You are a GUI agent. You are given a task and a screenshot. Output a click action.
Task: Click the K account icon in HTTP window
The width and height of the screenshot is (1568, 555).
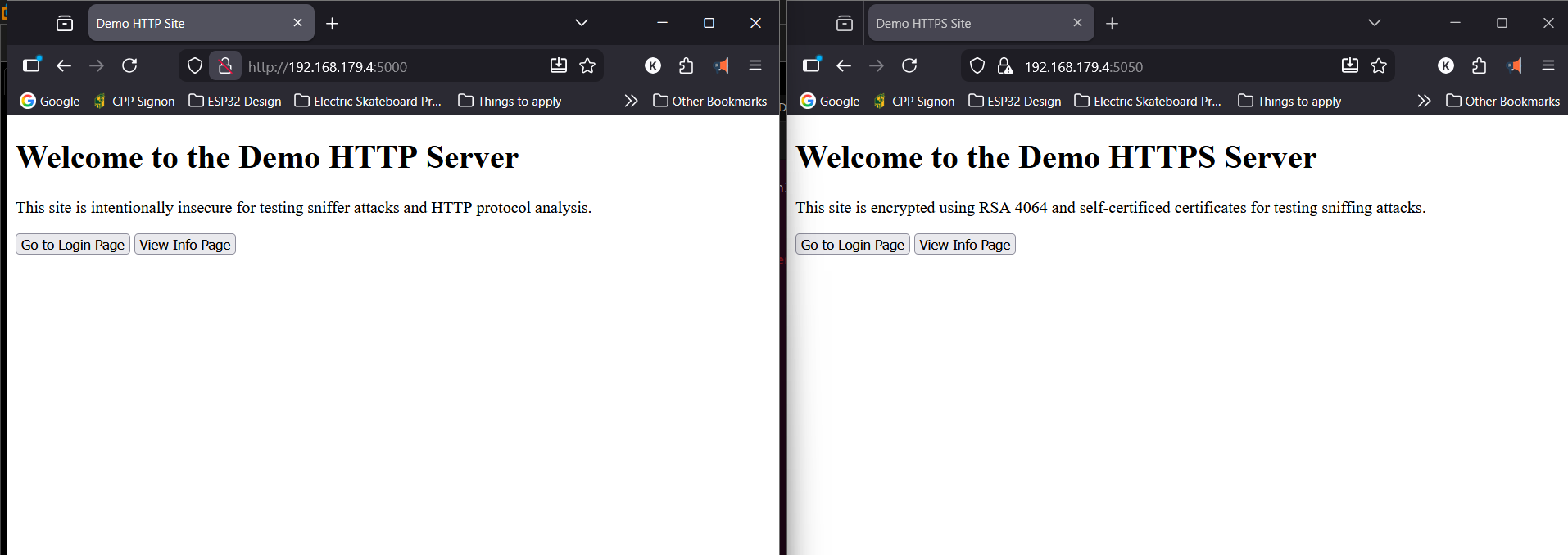[652, 66]
